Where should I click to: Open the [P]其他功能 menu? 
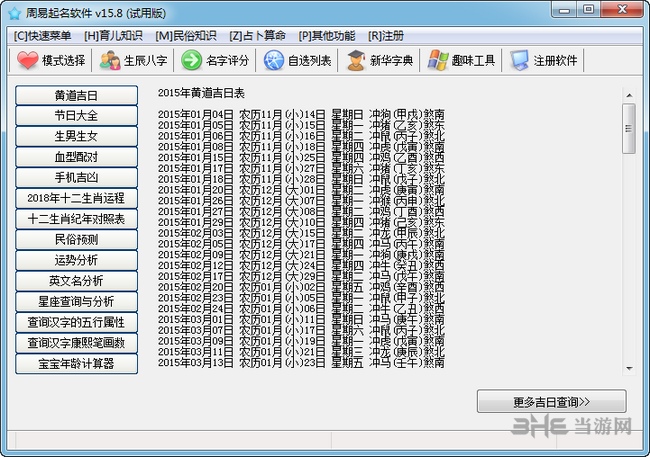[x=327, y=36]
